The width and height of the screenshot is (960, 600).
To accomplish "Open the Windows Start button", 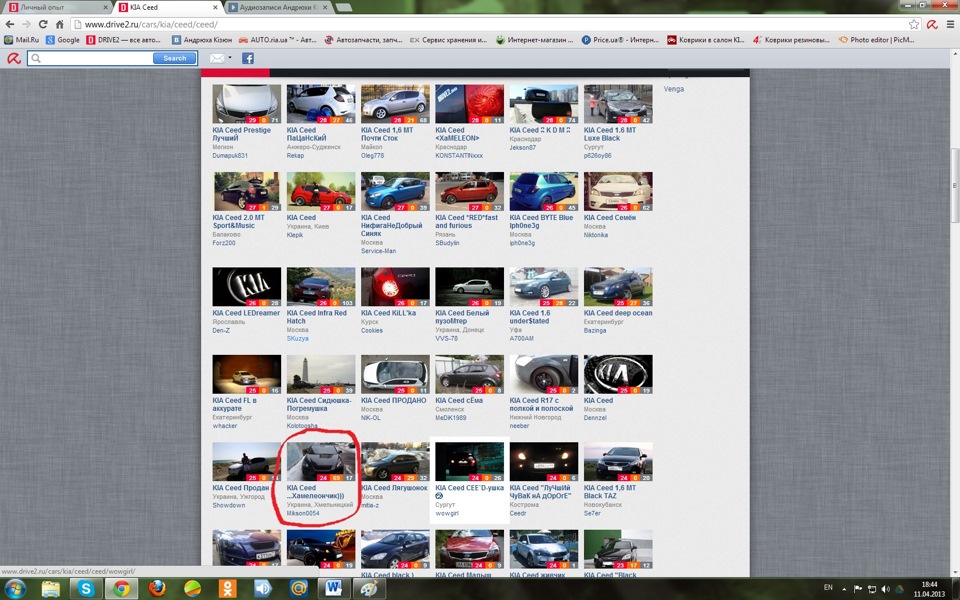I will pos(15,589).
